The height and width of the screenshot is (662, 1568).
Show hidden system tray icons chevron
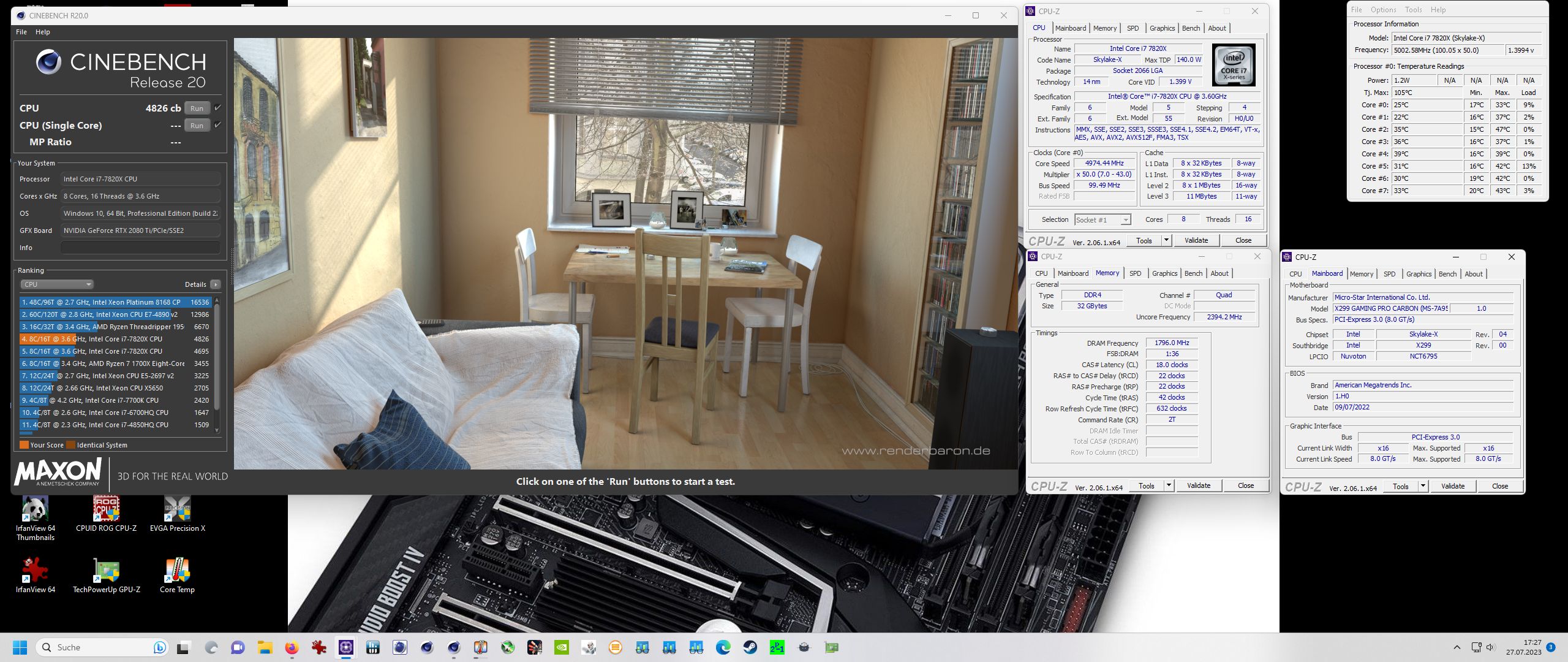pos(1457,647)
